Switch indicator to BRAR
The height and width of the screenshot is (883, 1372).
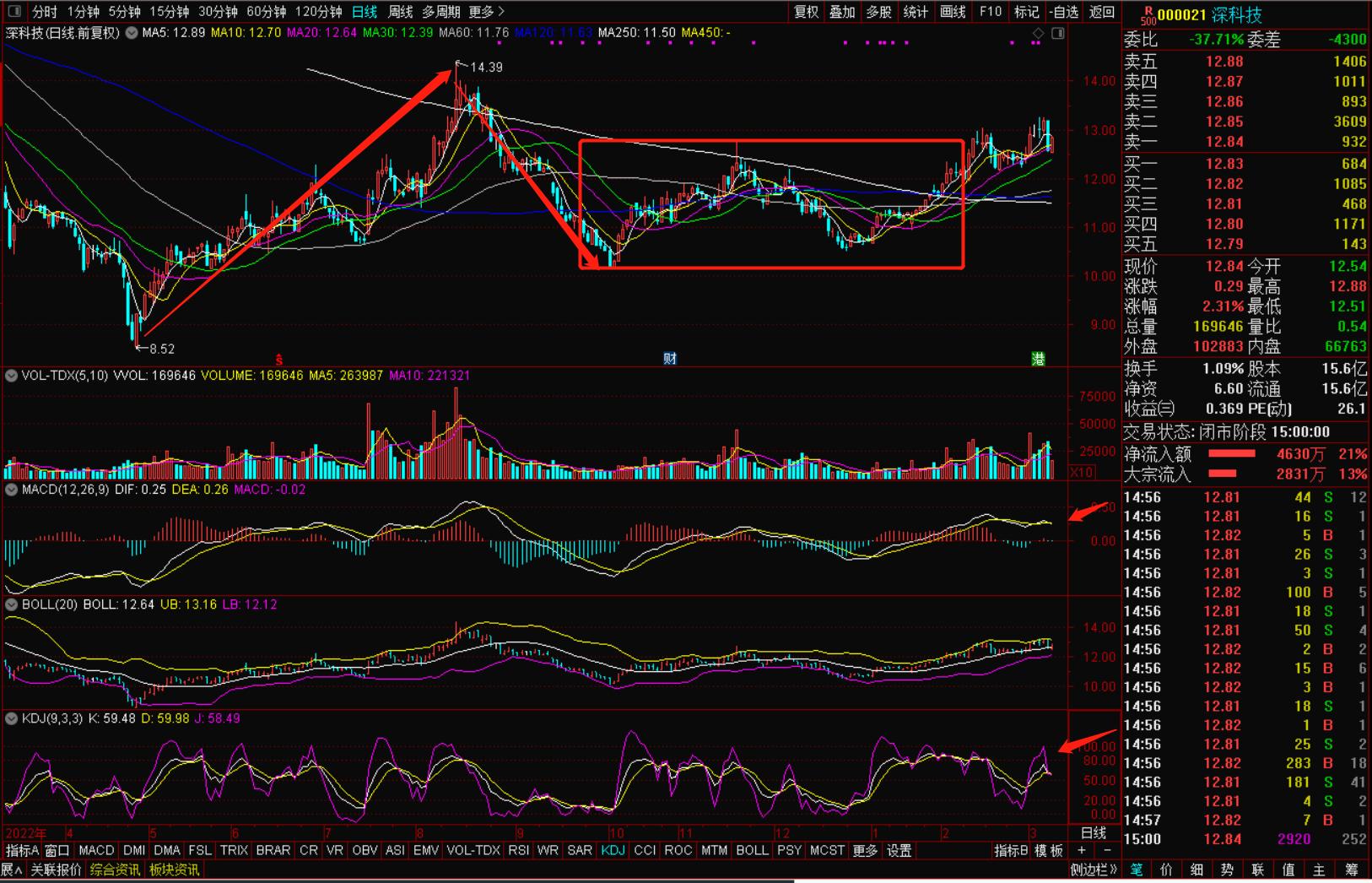tap(273, 851)
